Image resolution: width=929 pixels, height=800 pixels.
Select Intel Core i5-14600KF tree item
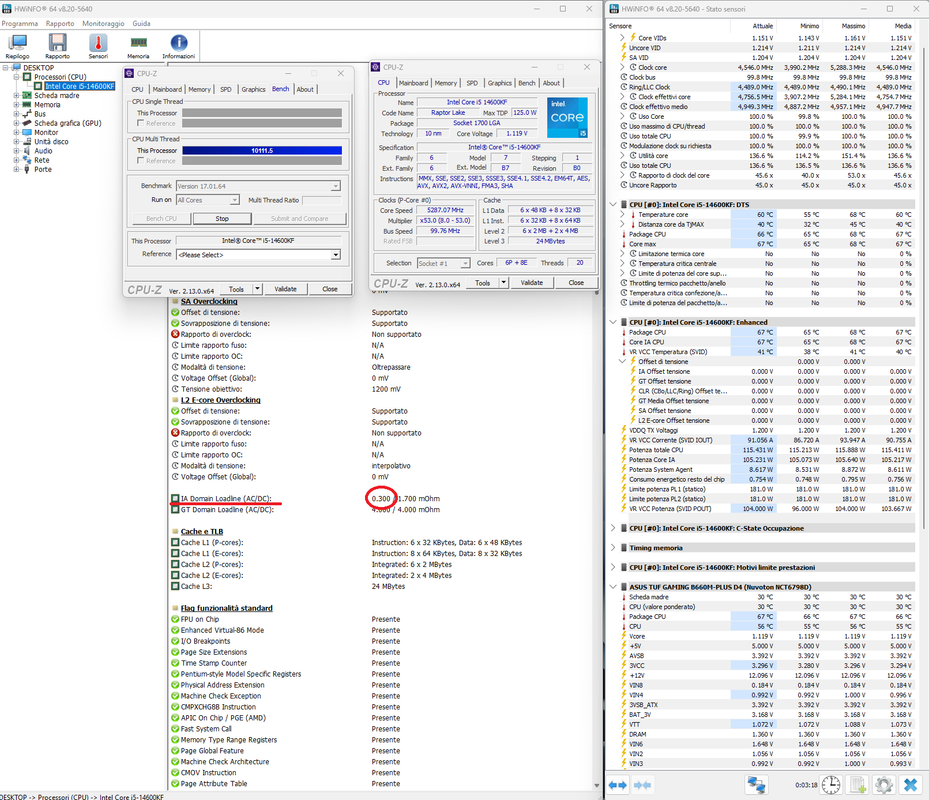click(x=79, y=86)
